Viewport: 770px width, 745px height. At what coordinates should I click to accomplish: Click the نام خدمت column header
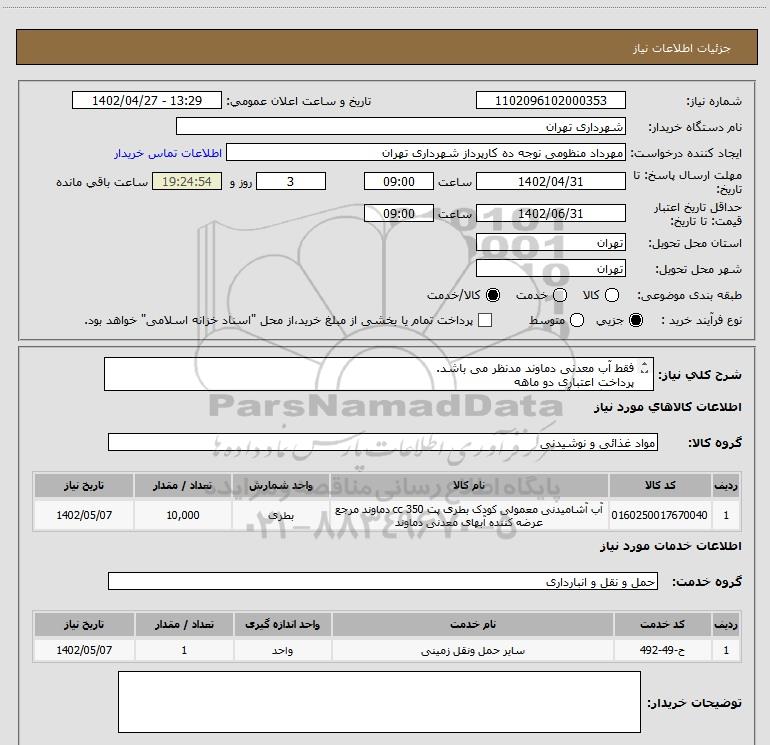pos(473,624)
